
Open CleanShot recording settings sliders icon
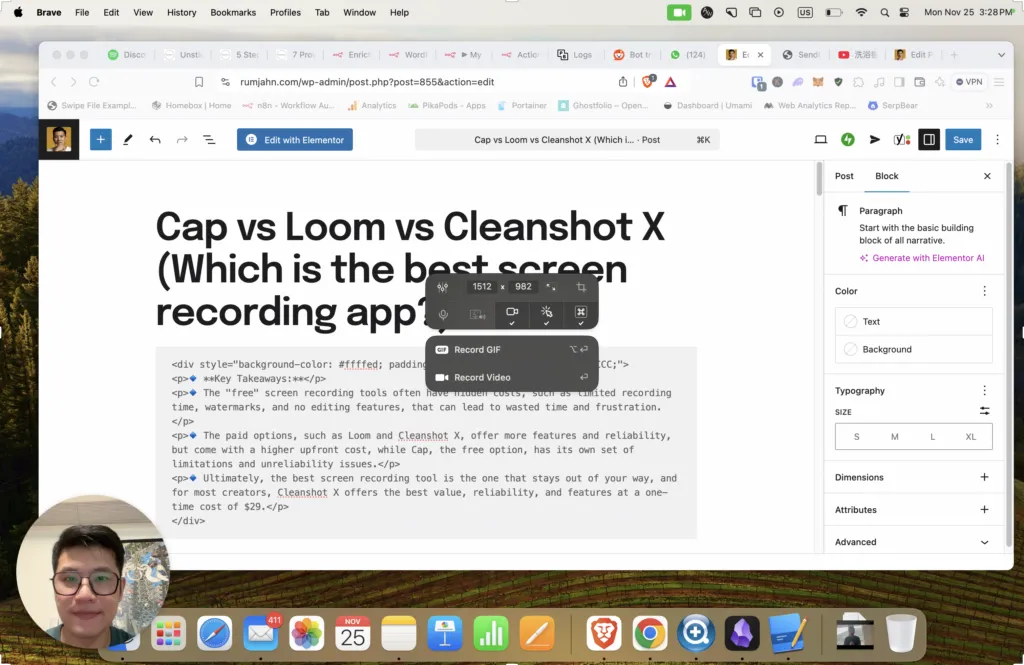(x=443, y=287)
